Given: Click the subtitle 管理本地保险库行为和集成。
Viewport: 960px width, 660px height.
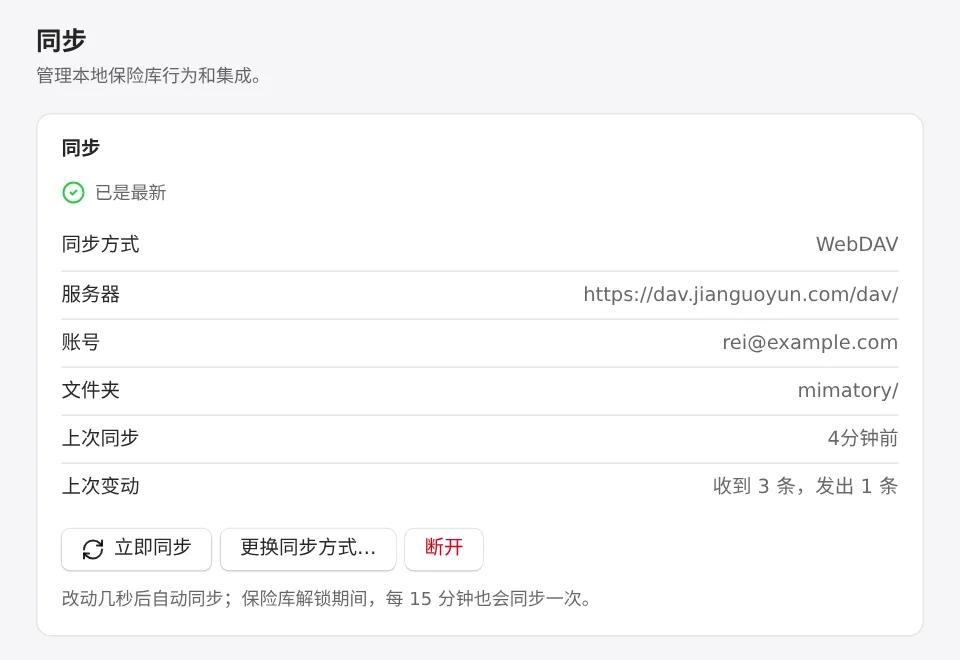Looking at the screenshot, I should [149, 76].
